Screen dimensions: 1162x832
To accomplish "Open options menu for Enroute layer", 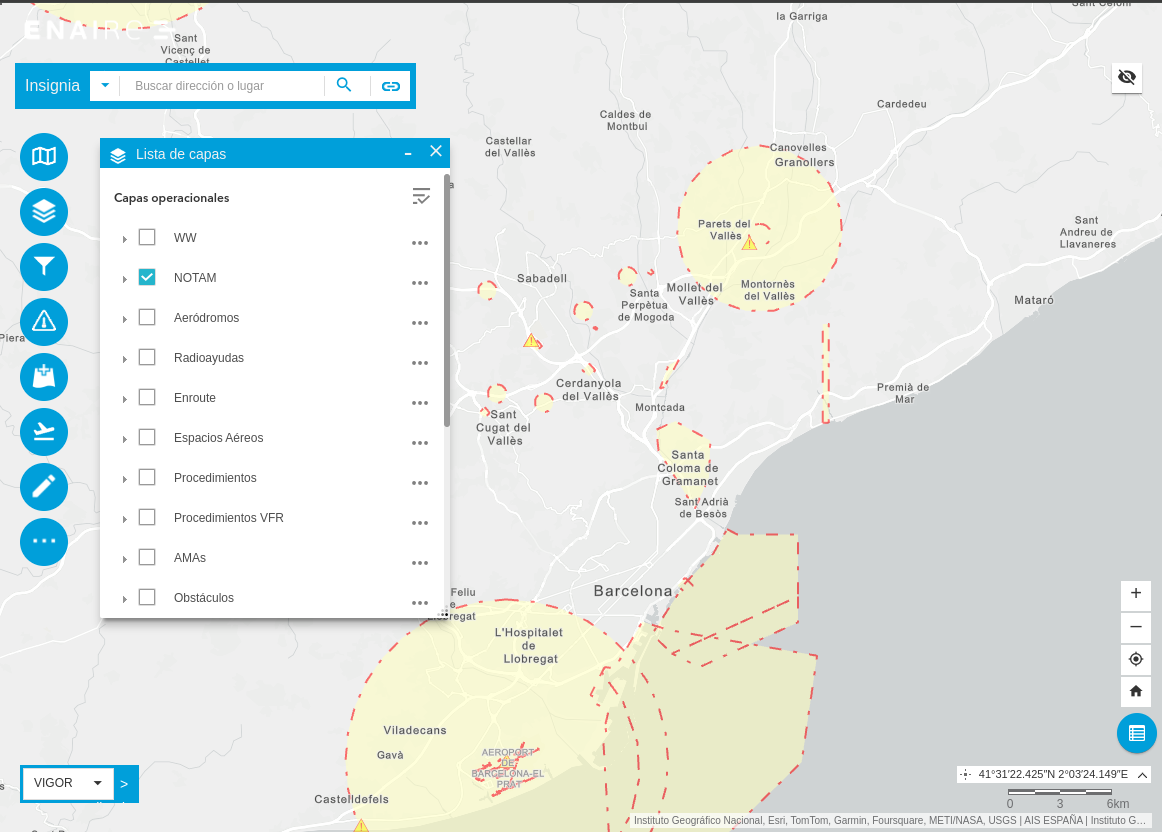I will click(x=420, y=403).
